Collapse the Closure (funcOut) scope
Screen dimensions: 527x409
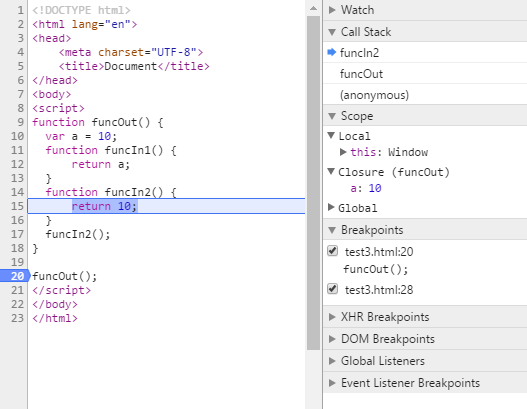tap(331, 172)
